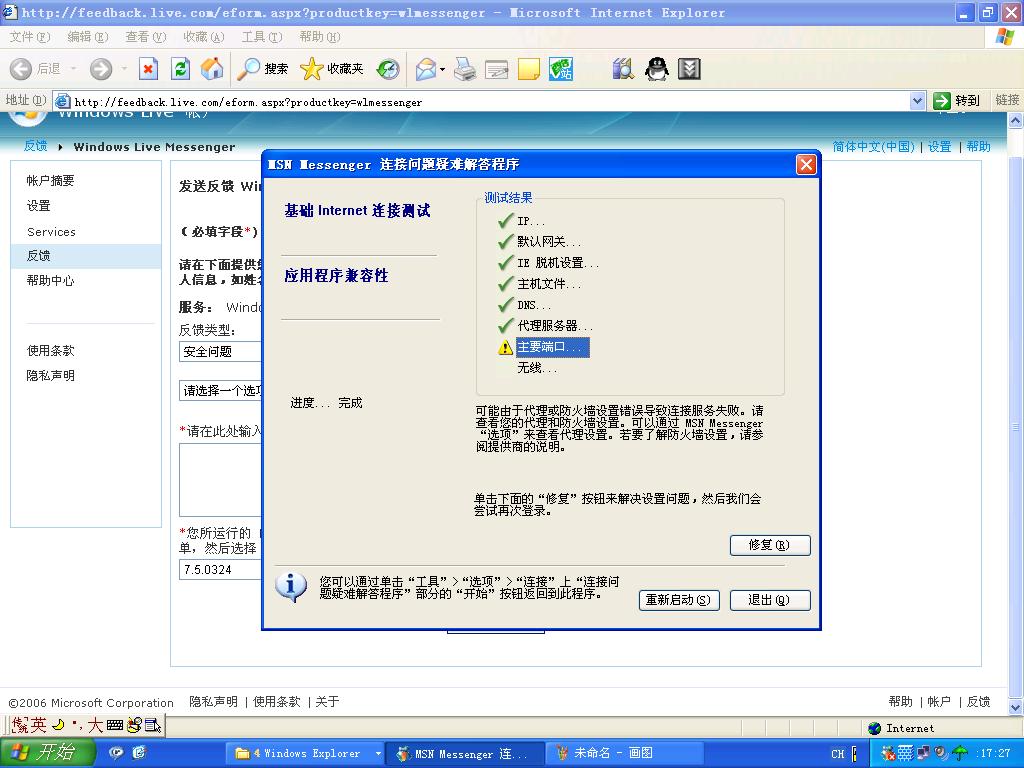Screen dimensions: 1024x768
Task: Click the Mail envelope icon
Action: point(425,69)
